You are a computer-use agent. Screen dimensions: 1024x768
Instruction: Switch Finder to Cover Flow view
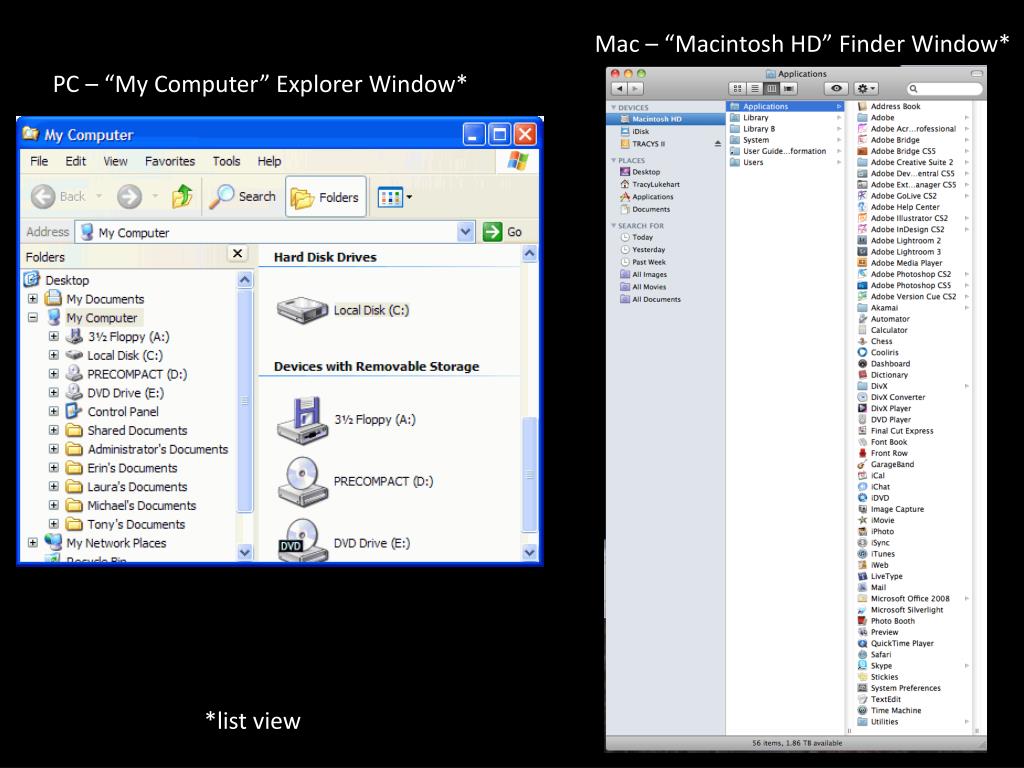[x=789, y=88]
